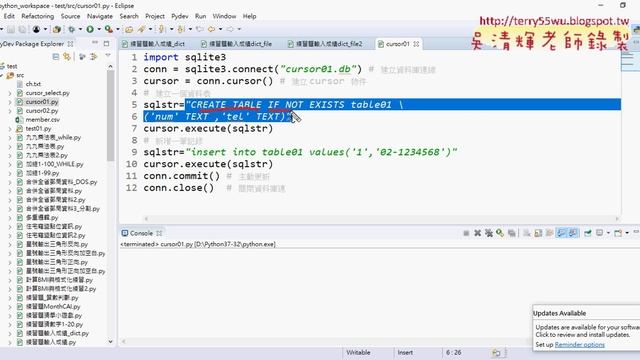Maximize the Package Explorer view
Viewport: 640px width, 360px height.
coord(106,43)
